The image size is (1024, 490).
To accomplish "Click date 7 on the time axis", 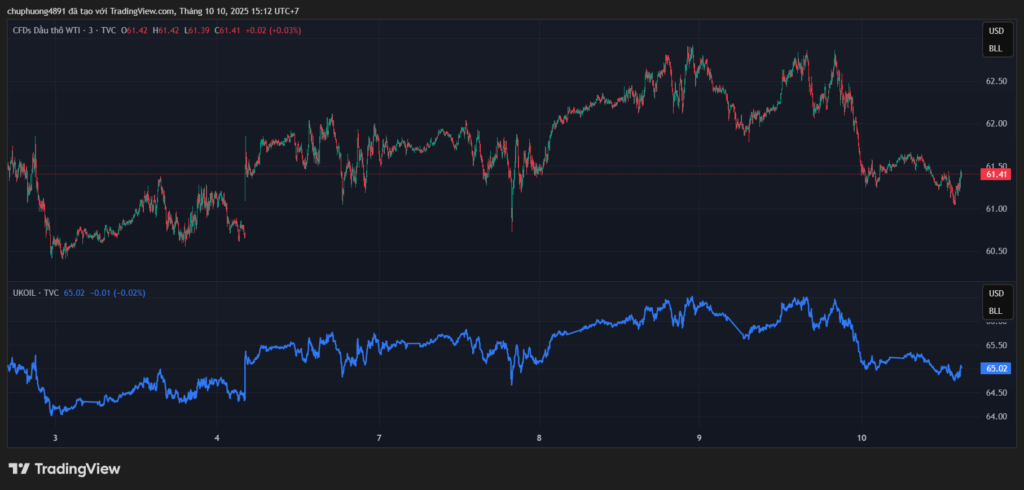I will 379,438.
